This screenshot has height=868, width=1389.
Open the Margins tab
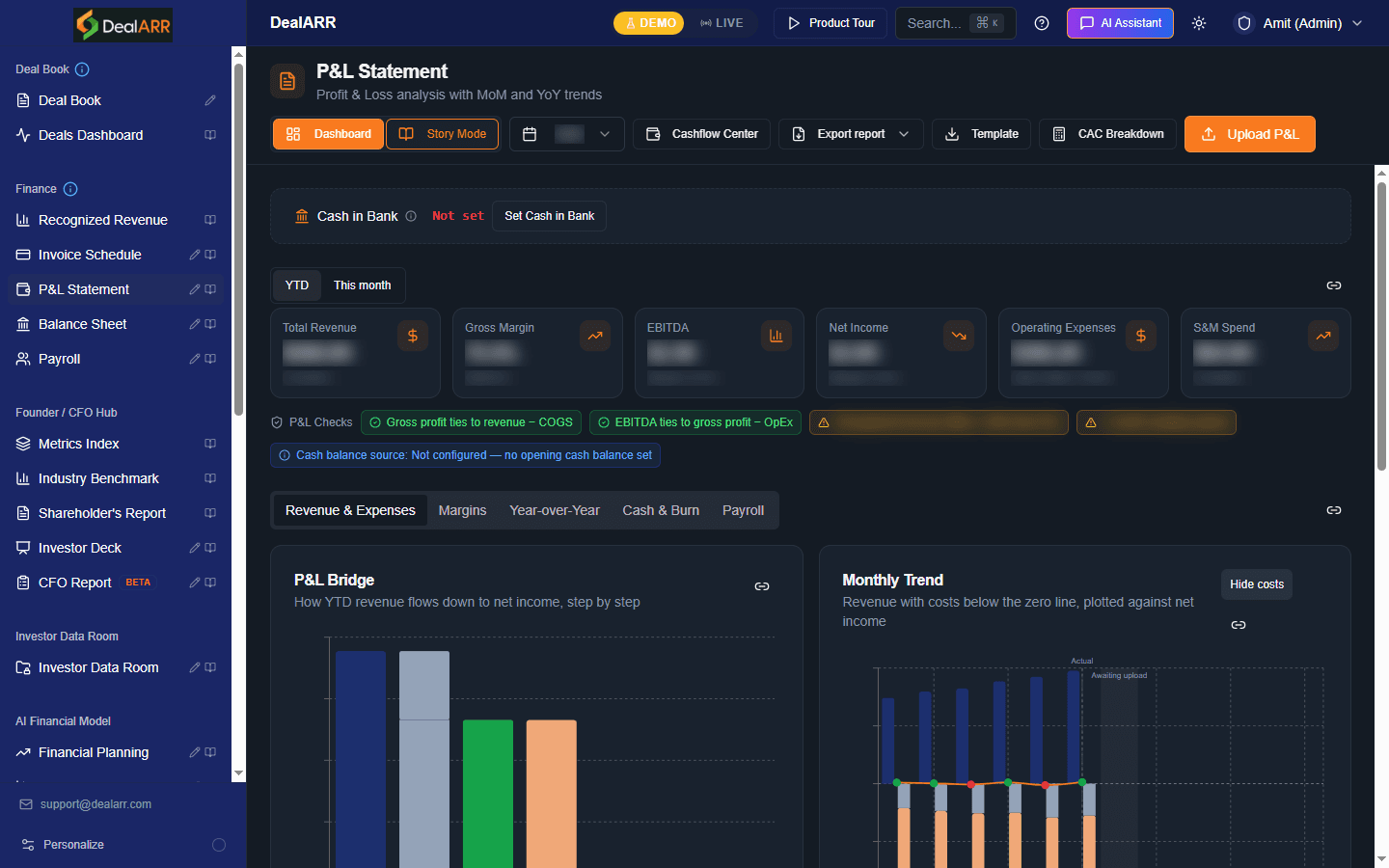[462, 510]
